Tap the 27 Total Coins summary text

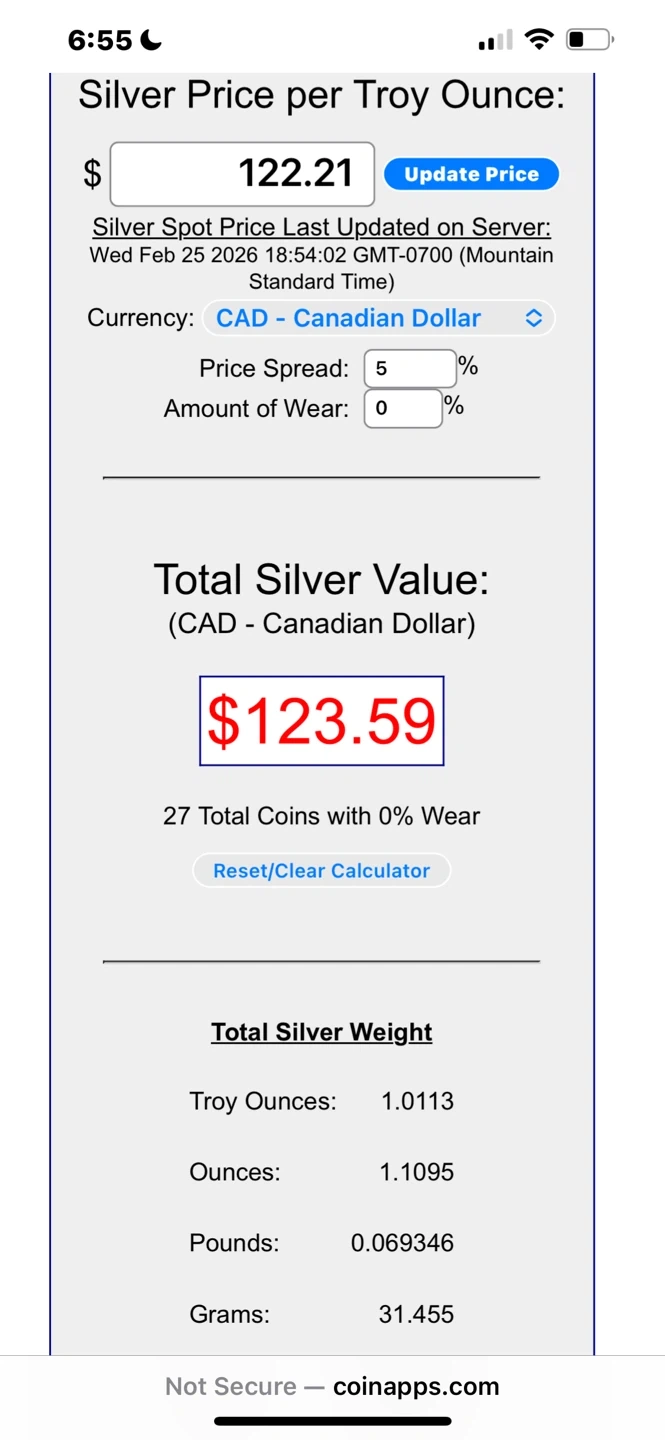(321, 816)
